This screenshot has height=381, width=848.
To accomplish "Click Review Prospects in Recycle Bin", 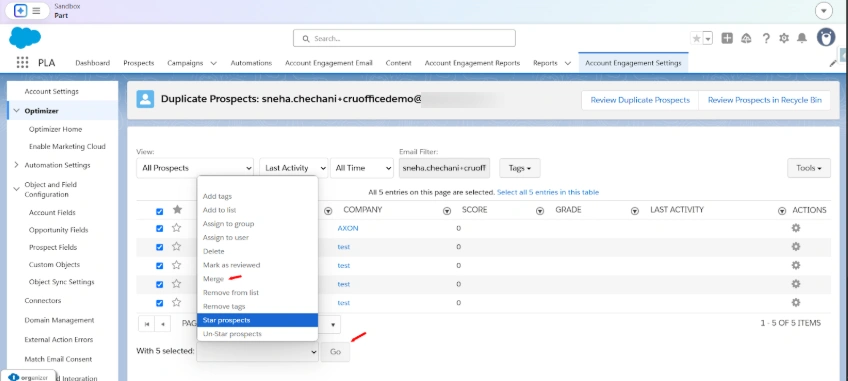I will pyautogui.click(x=765, y=100).
